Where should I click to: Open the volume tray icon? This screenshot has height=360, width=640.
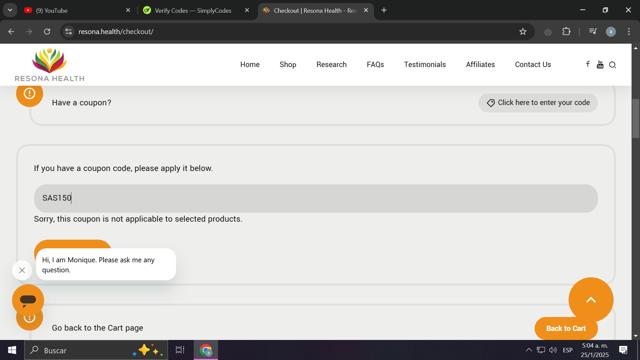click(553, 350)
